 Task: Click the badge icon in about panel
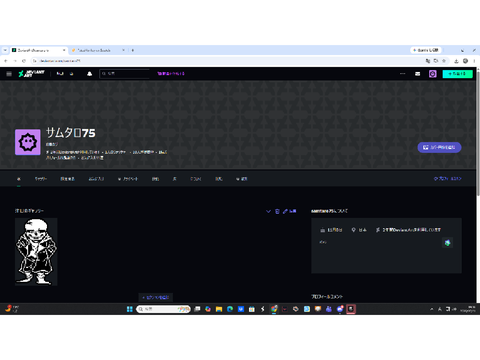(447, 243)
